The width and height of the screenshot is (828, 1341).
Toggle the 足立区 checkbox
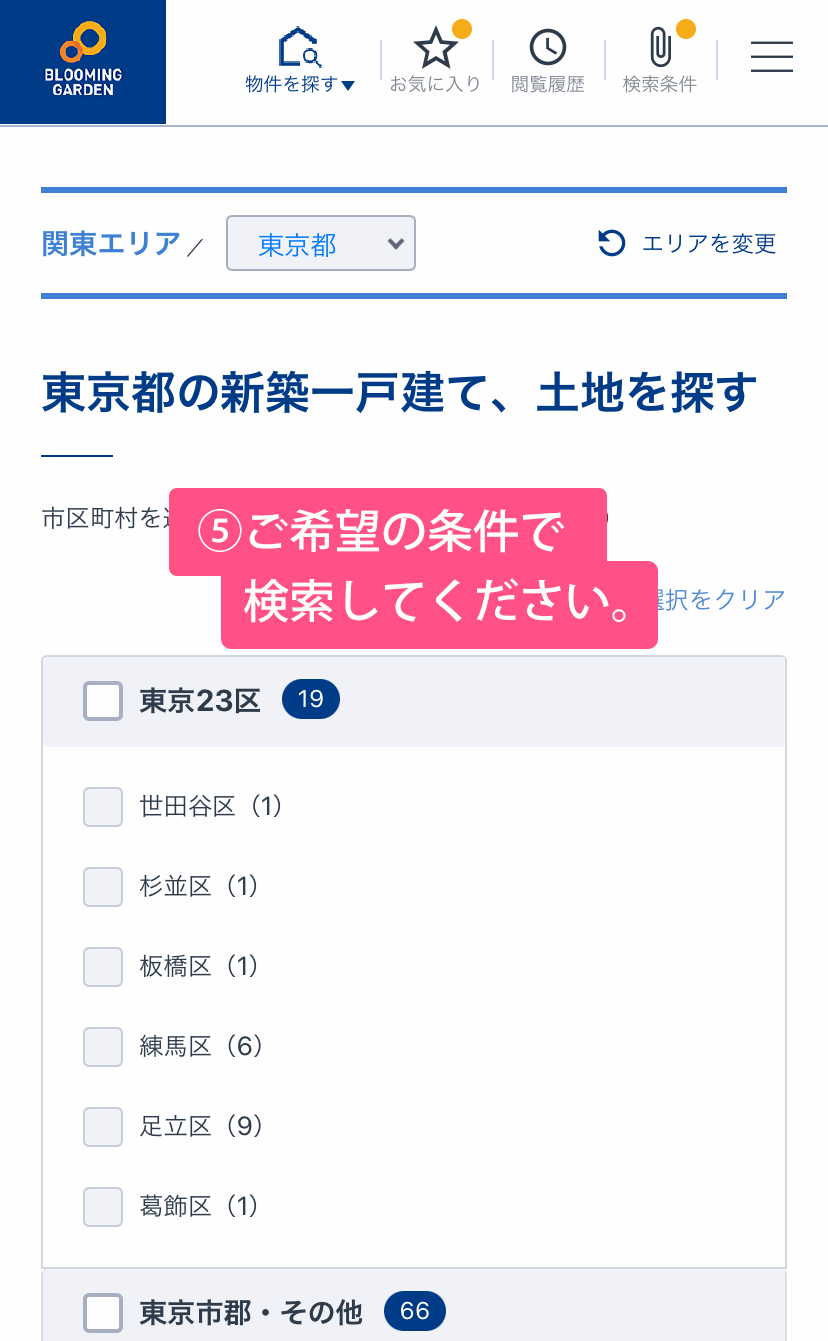click(x=103, y=1126)
